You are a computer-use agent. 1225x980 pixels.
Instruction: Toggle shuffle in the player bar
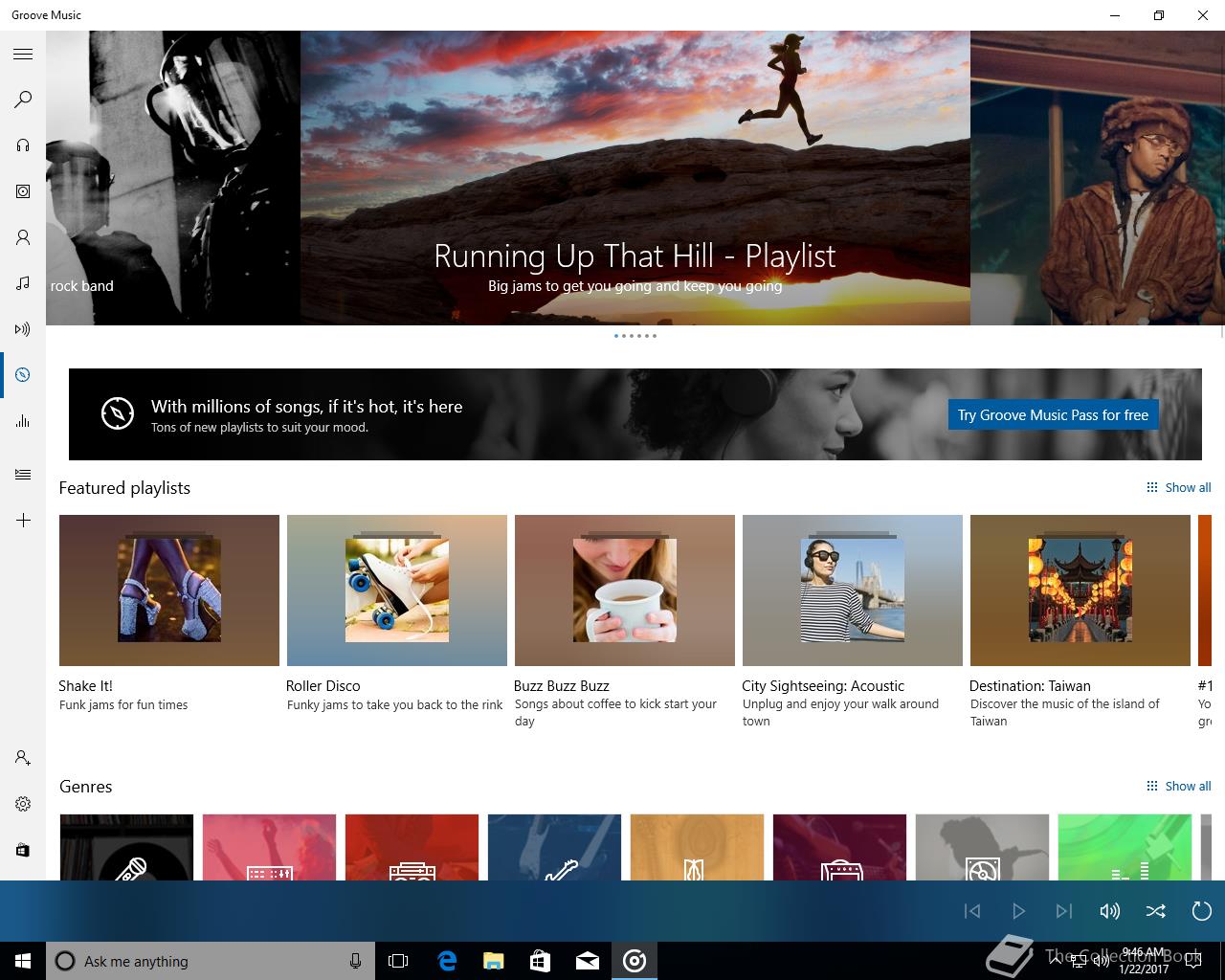click(x=1156, y=911)
